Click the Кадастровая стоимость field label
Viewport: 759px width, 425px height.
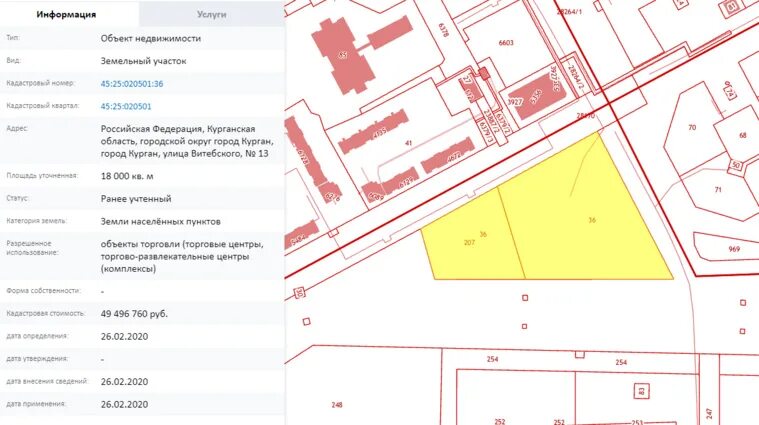45,314
